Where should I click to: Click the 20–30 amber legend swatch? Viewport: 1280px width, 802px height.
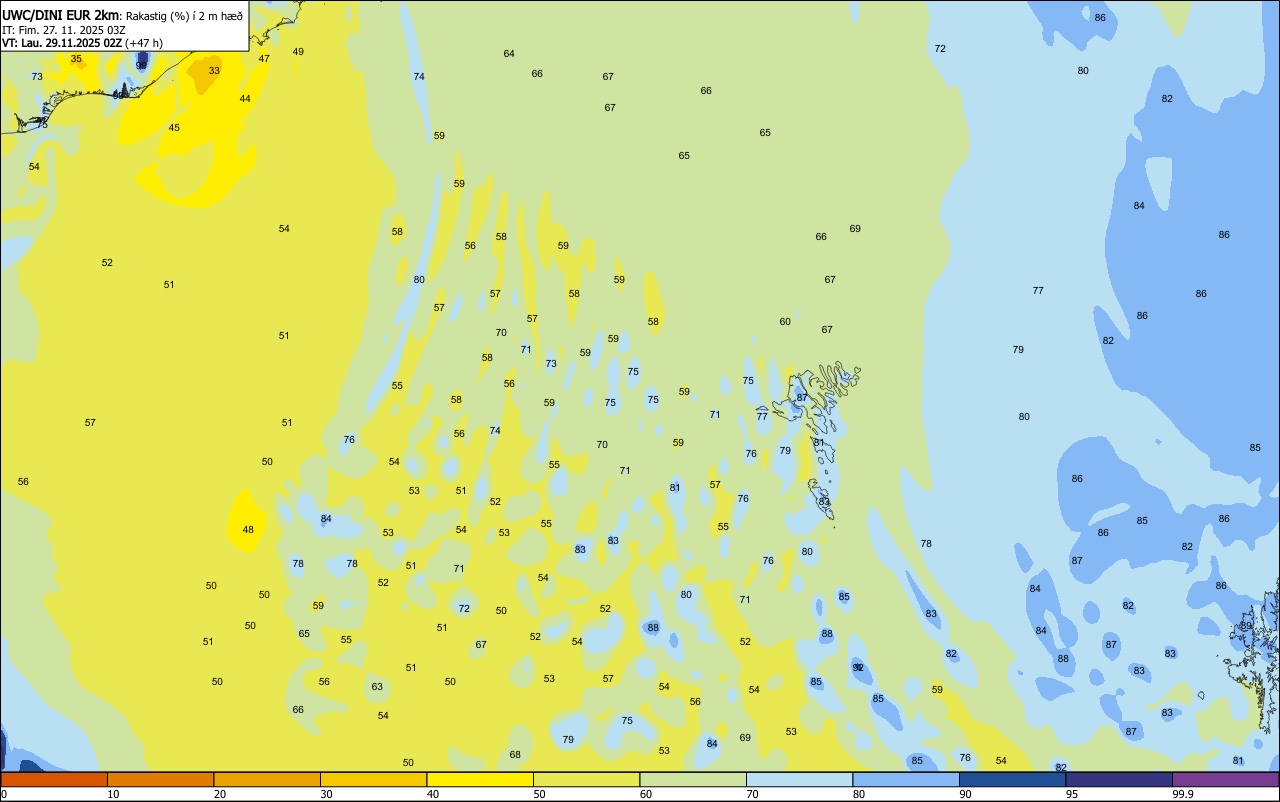pos(267,779)
